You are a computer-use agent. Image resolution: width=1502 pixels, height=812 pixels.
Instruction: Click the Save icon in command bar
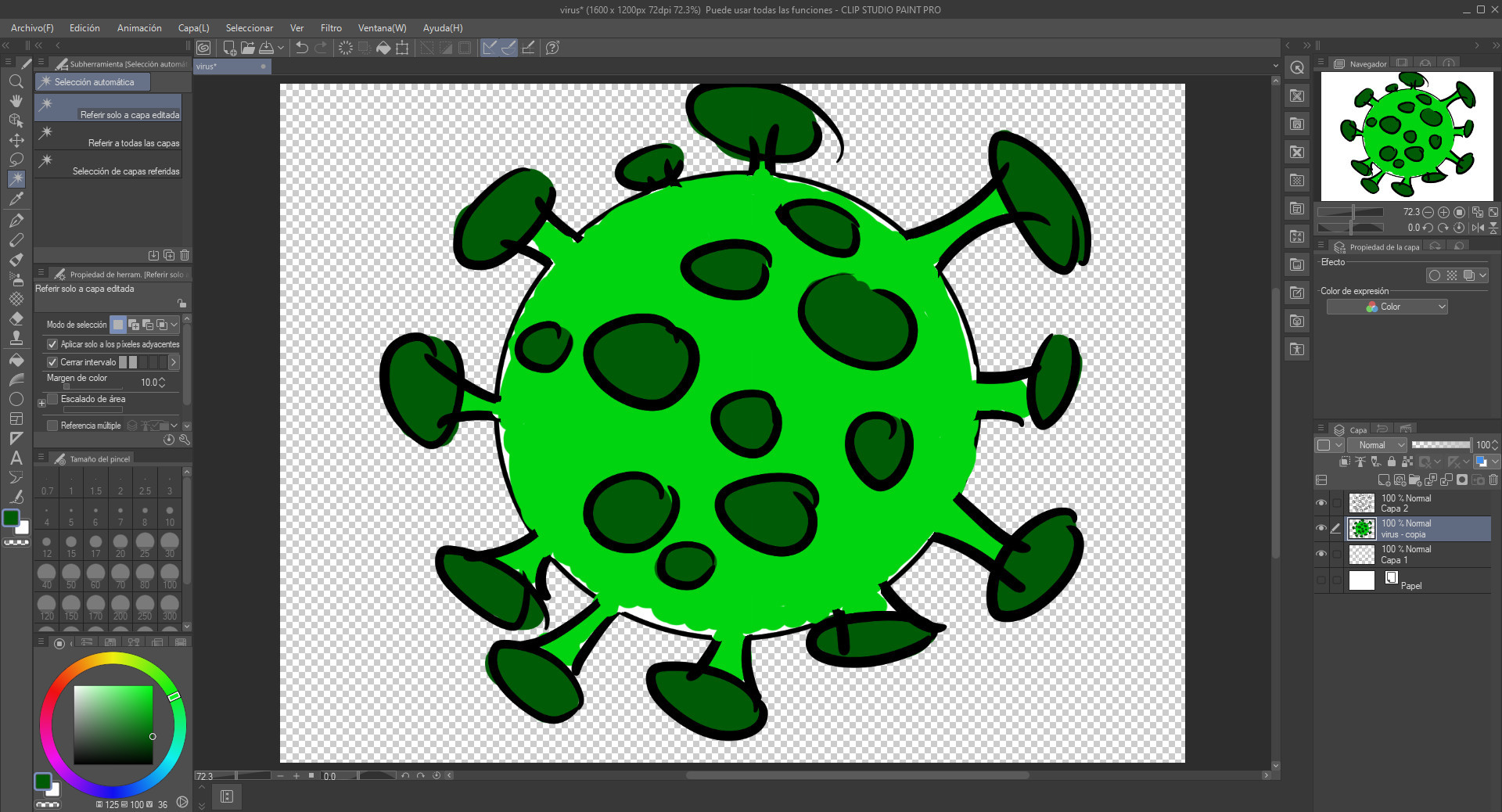tap(266, 48)
